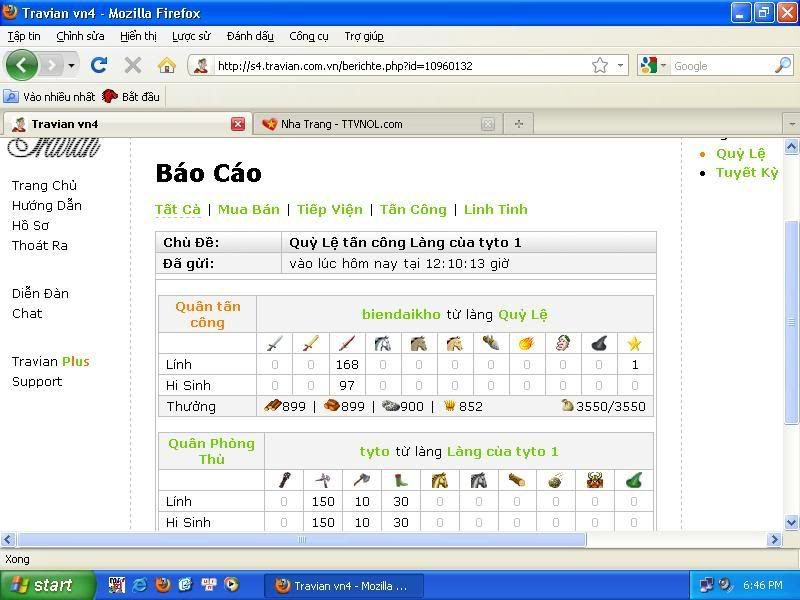Click the Google search box
800x600 pixels.
[x=722, y=66]
